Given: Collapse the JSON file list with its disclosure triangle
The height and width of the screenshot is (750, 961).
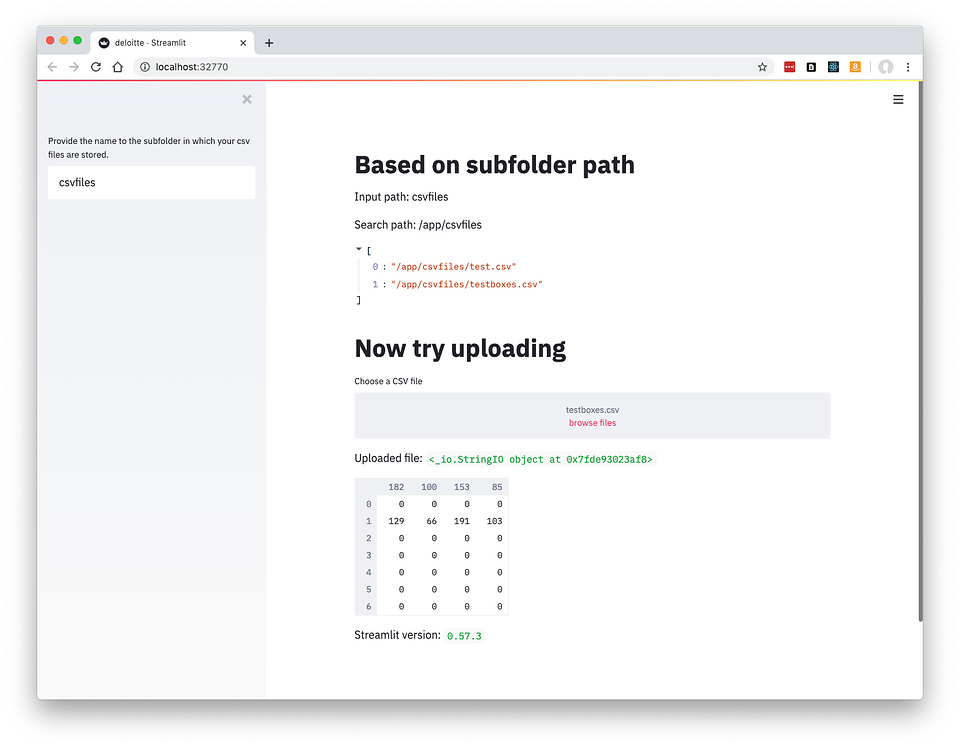Looking at the screenshot, I should 358,249.
